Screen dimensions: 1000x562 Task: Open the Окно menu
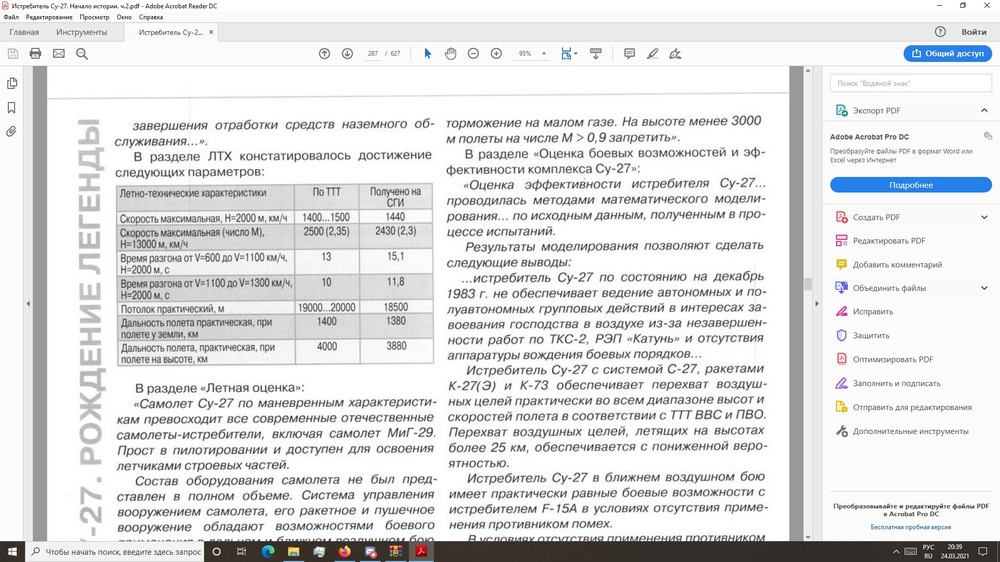point(124,17)
